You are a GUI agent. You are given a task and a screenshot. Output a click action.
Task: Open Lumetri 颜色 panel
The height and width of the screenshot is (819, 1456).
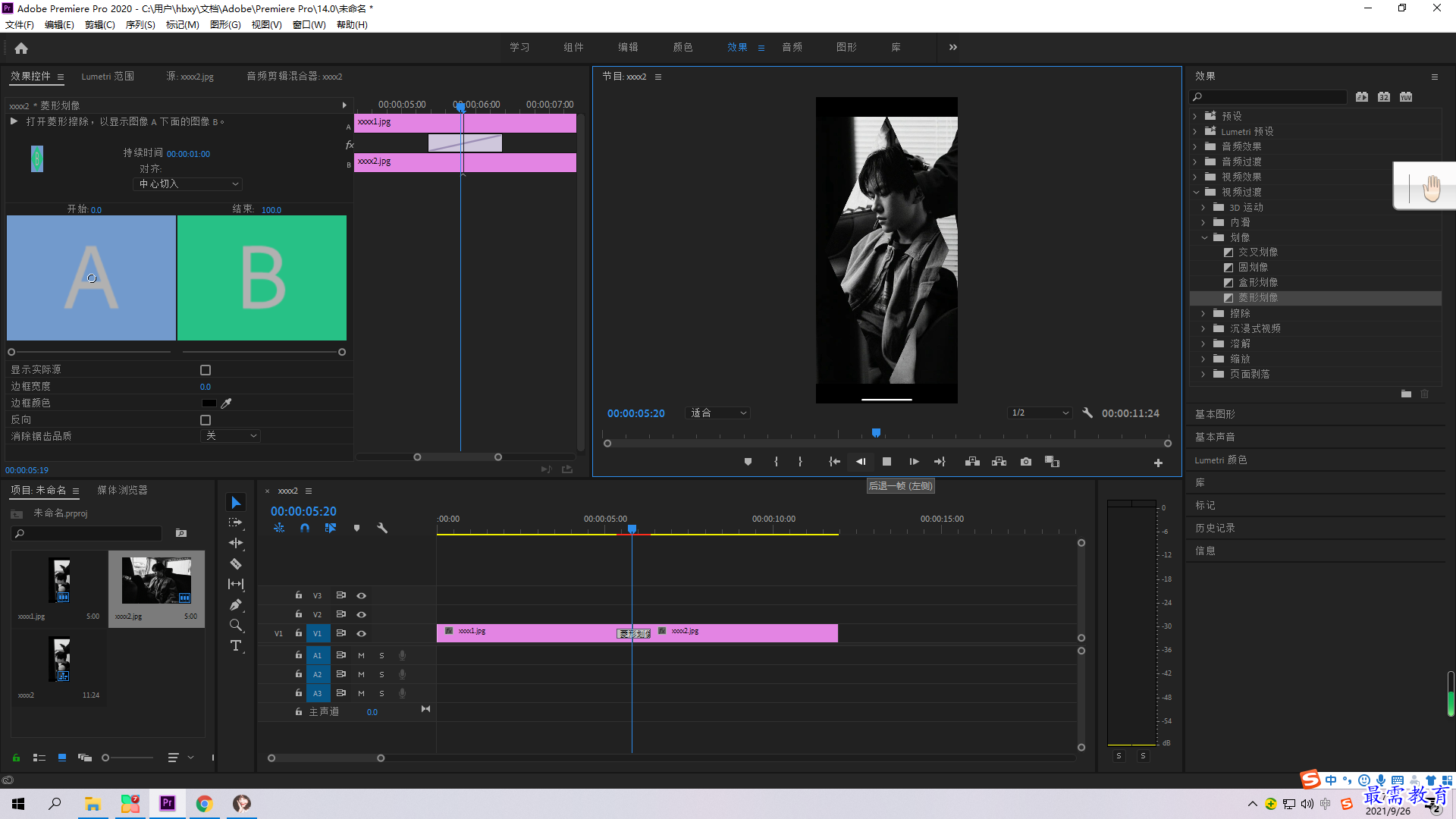[1221, 460]
